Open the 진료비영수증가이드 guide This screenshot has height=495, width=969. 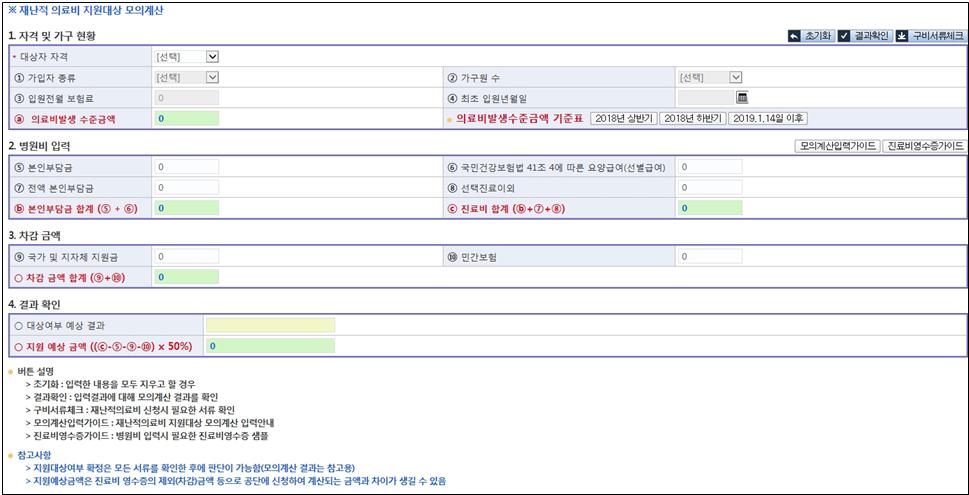tap(924, 146)
